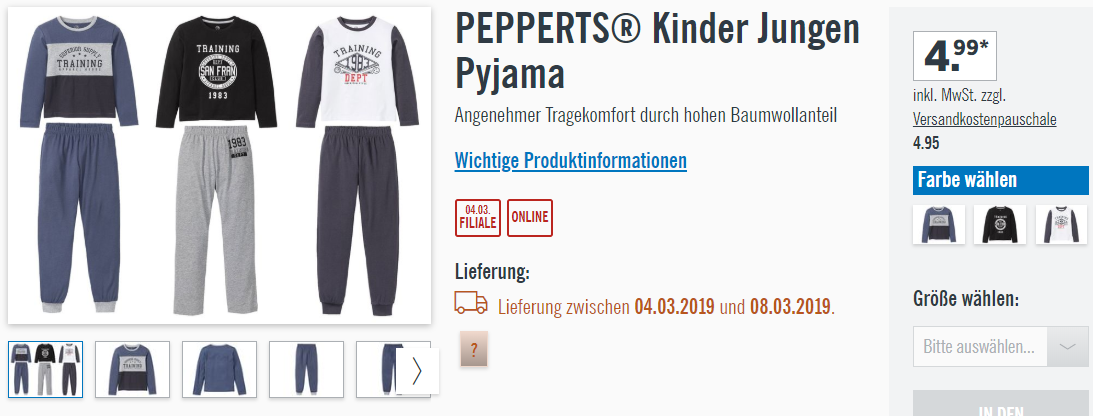Image resolution: width=1093 pixels, height=416 pixels.
Task: Click the delivery truck icon
Action: pos(471,302)
